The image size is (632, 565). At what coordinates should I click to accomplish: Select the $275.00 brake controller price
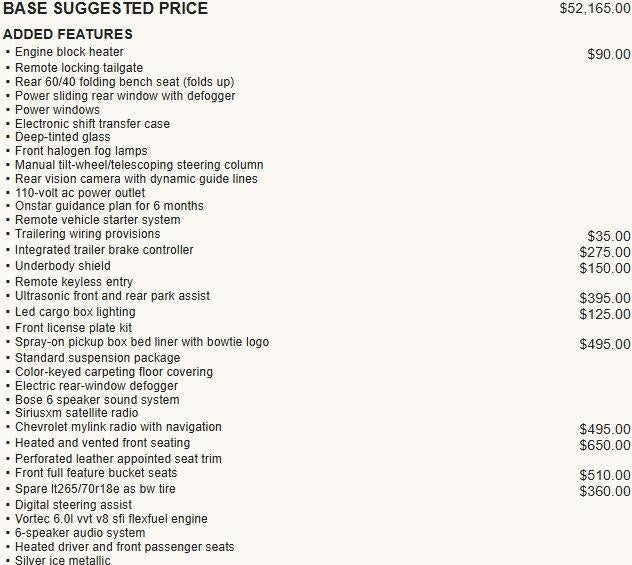(x=605, y=252)
